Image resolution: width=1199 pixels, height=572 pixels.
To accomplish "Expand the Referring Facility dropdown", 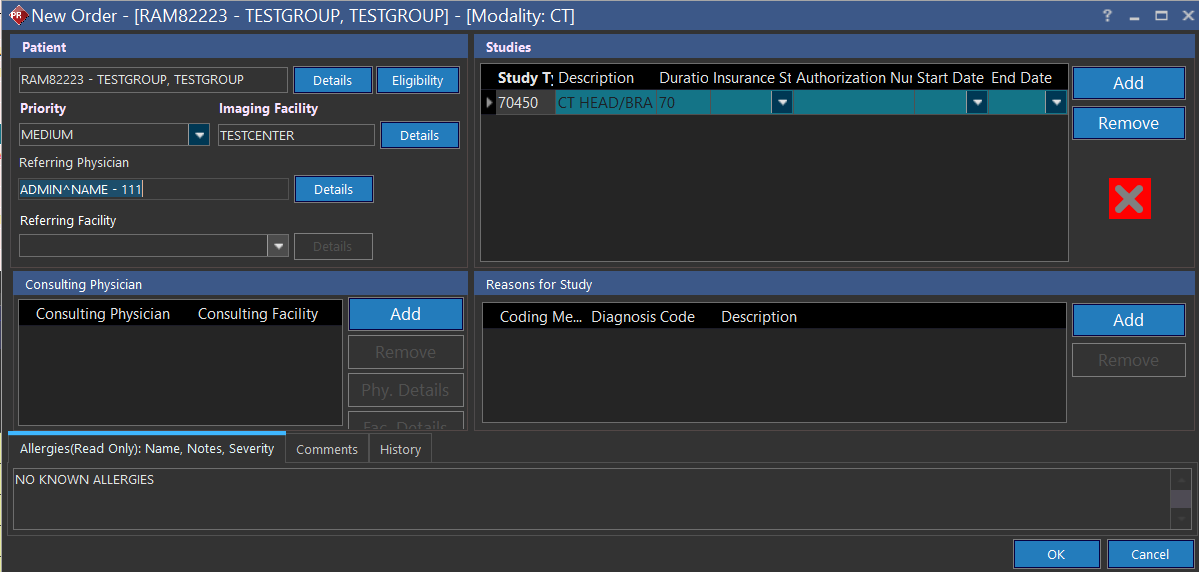I will point(278,246).
